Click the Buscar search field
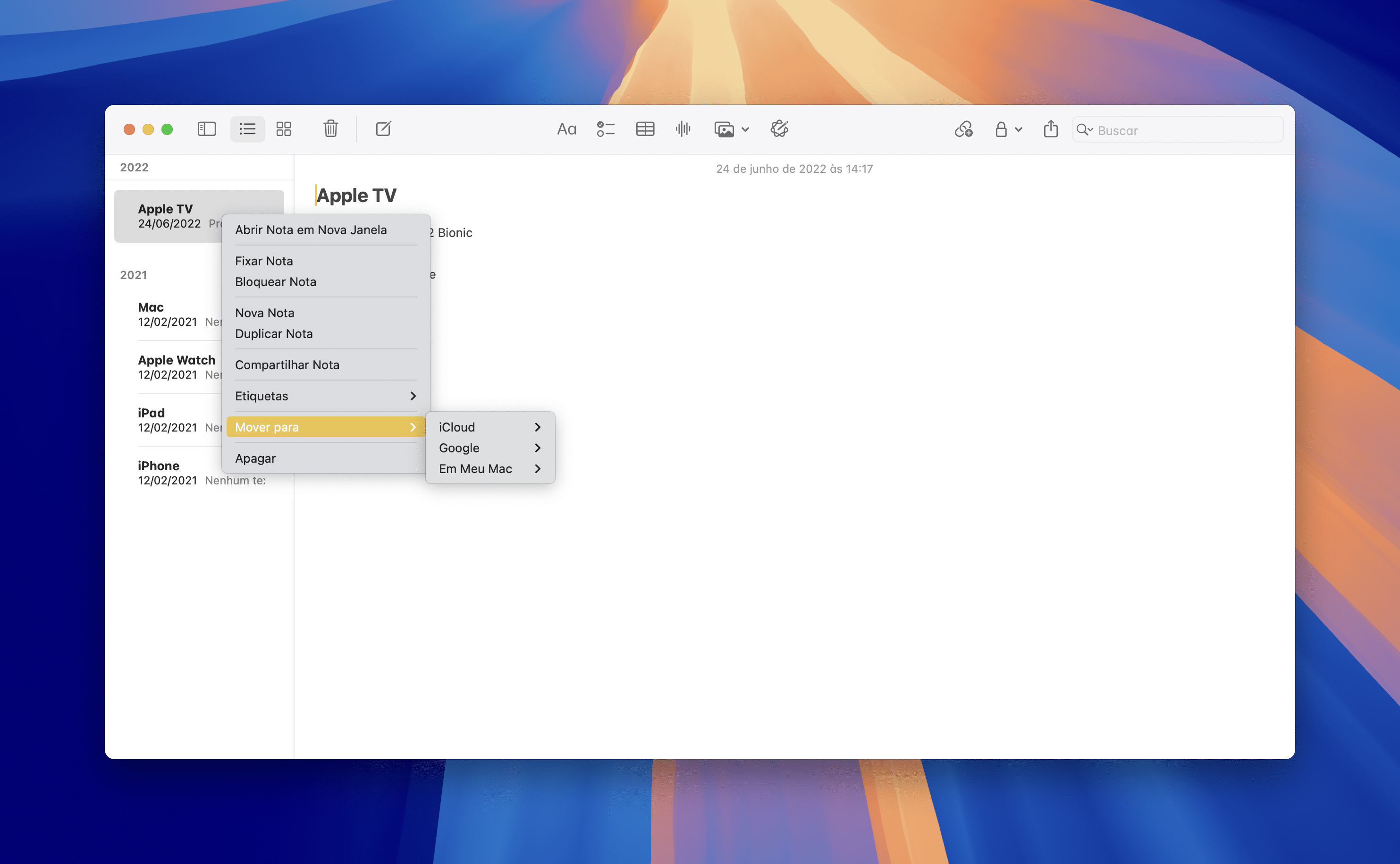1400x864 pixels. (1177, 130)
